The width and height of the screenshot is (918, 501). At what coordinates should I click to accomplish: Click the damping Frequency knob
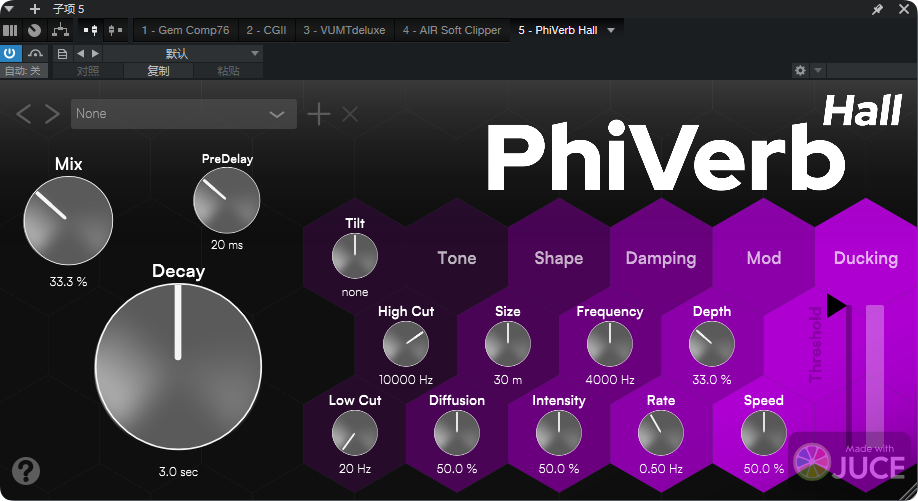point(609,344)
